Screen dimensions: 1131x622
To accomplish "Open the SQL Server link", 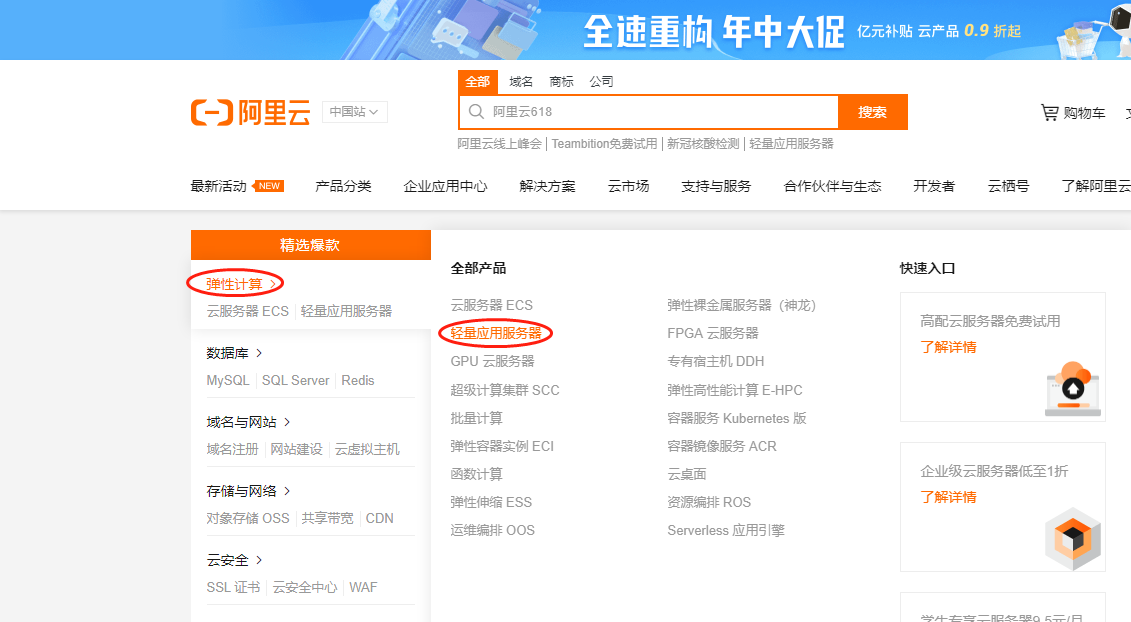I will coord(296,380).
